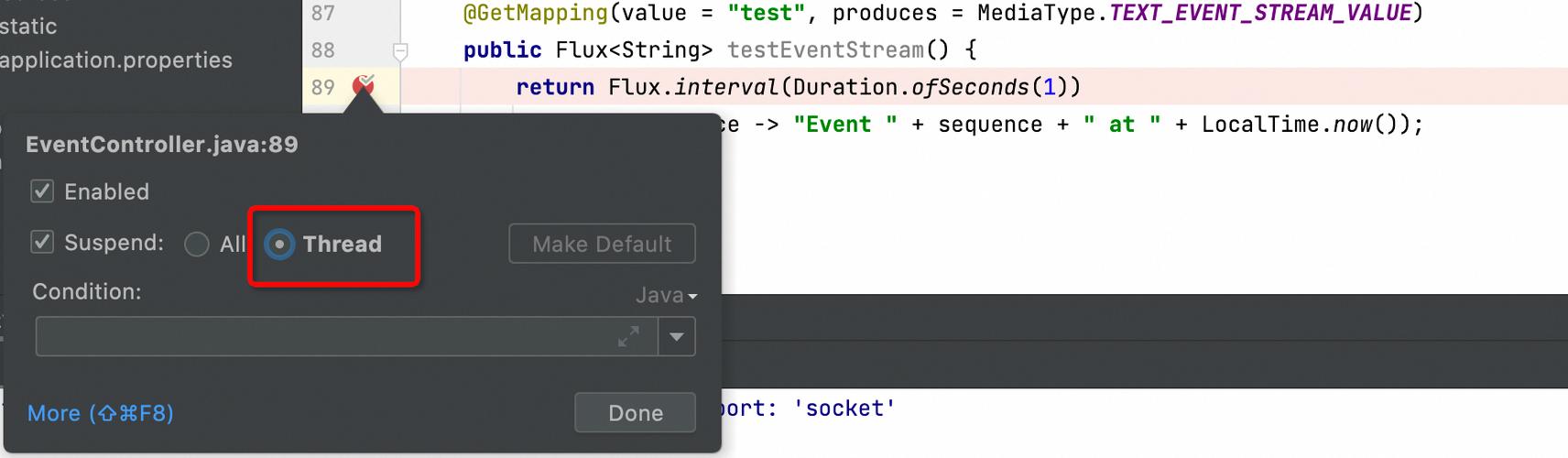Select the All suspend radio option
The width and height of the screenshot is (1568, 458).
point(197,245)
